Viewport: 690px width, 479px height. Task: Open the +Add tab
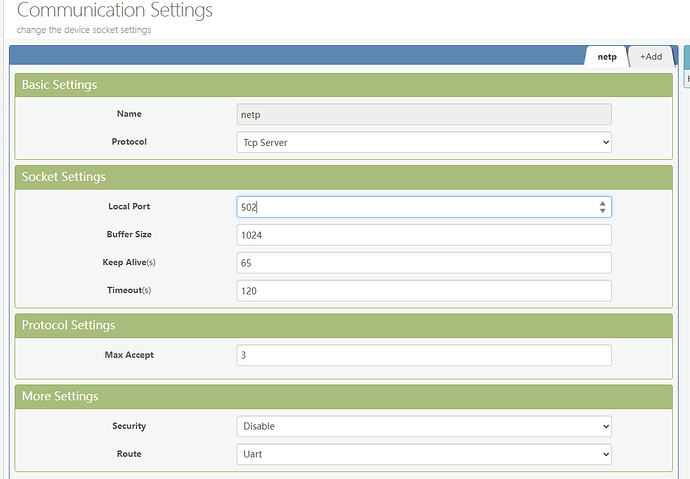coord(650,57)
